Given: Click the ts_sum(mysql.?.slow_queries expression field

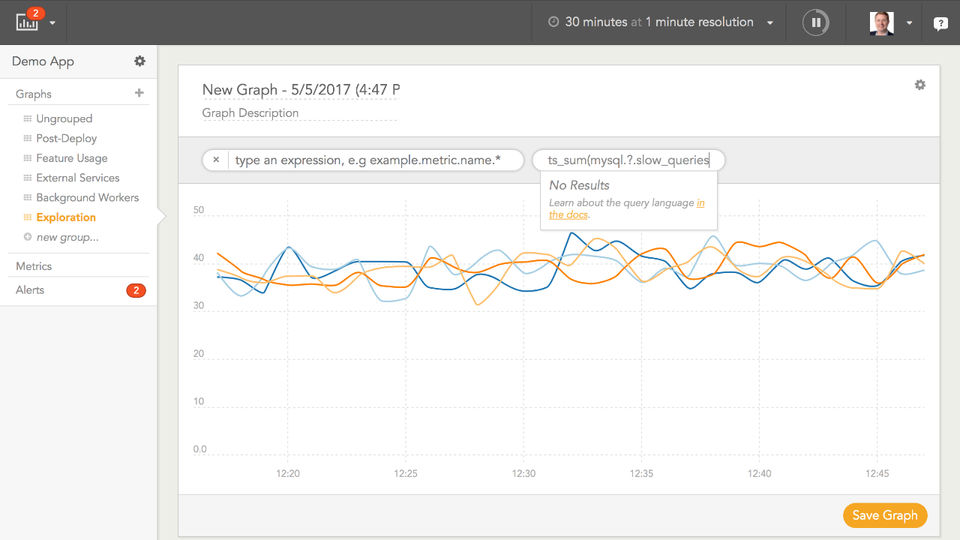Looking at the screenshot, I should tap(628, 160).
